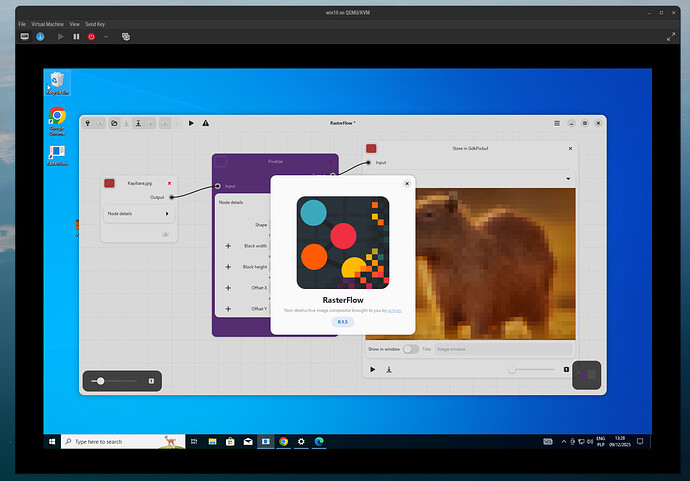The width and height of the screenshot is (690, 481).
Task: Pause the virtual machine from QEMU toolbar
Action: point(76,36)
